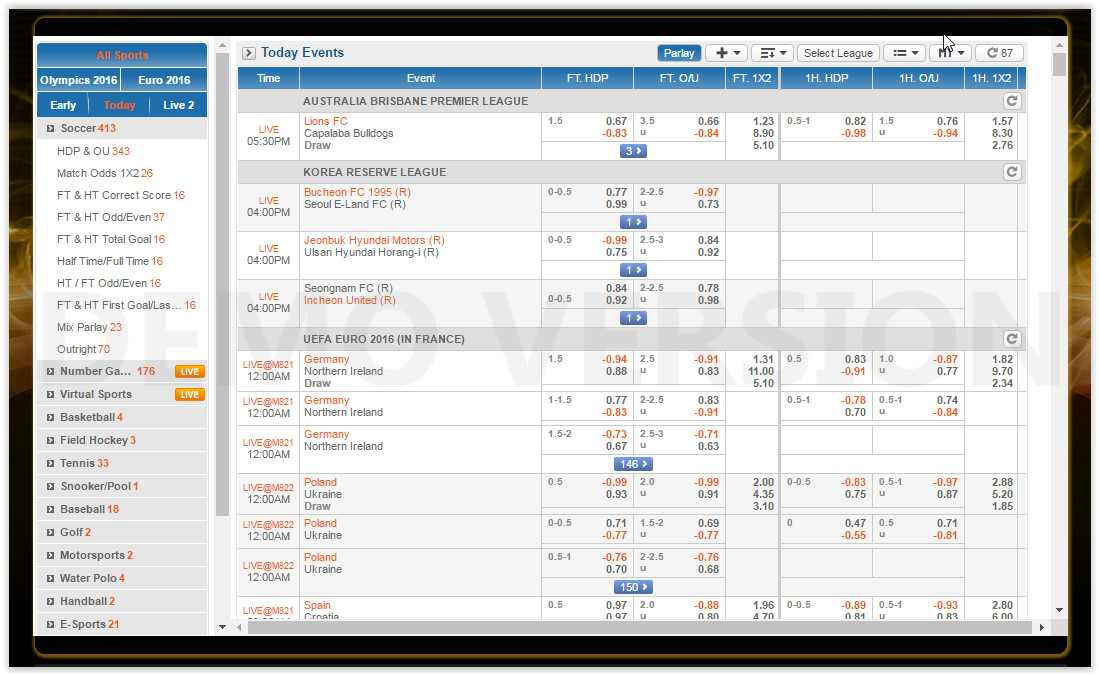Expand 150 more bets for Poland match
The width and height of the screenshot is (1099, 675).
click(x=633, y=587)
